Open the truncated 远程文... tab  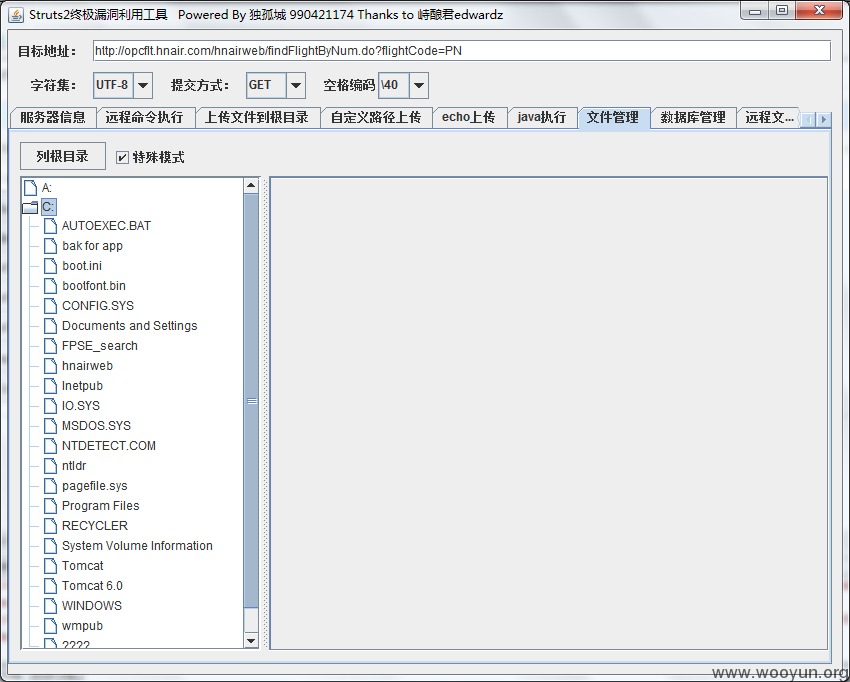click(769, 118)
